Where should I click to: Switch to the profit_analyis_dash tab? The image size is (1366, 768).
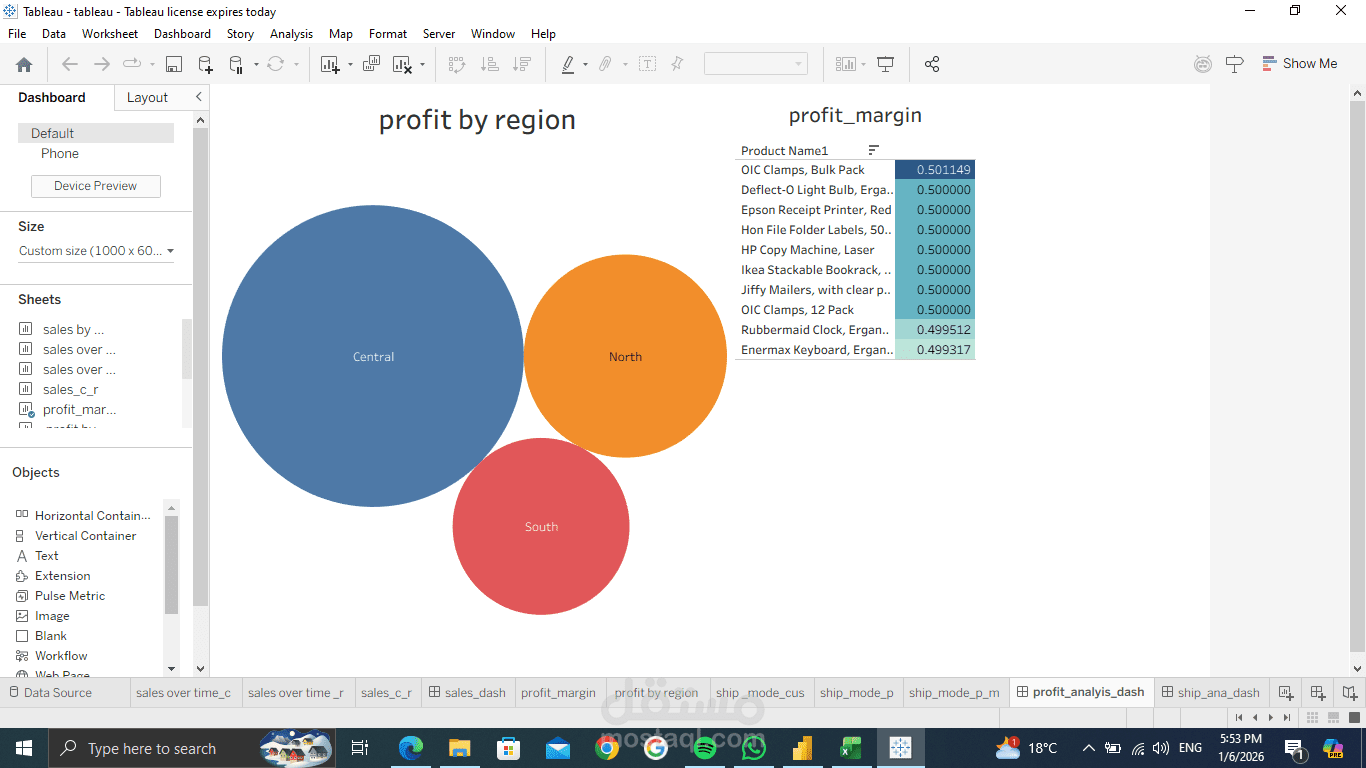tap(1081, 691)
